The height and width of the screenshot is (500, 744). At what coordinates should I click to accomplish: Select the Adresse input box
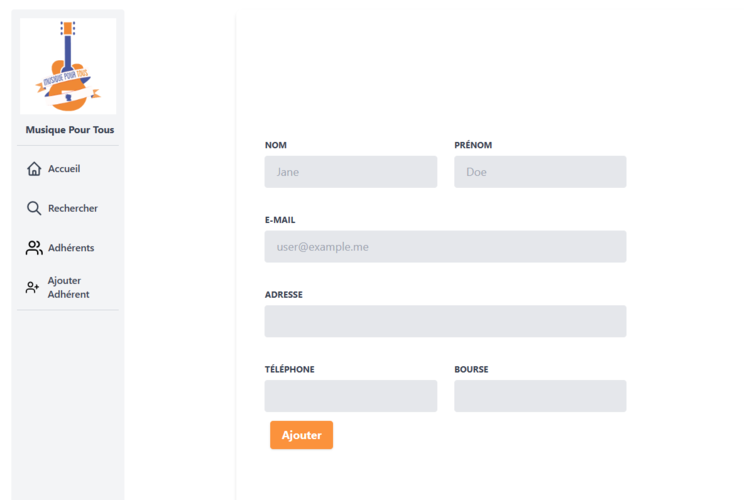(x=445, y=321)
